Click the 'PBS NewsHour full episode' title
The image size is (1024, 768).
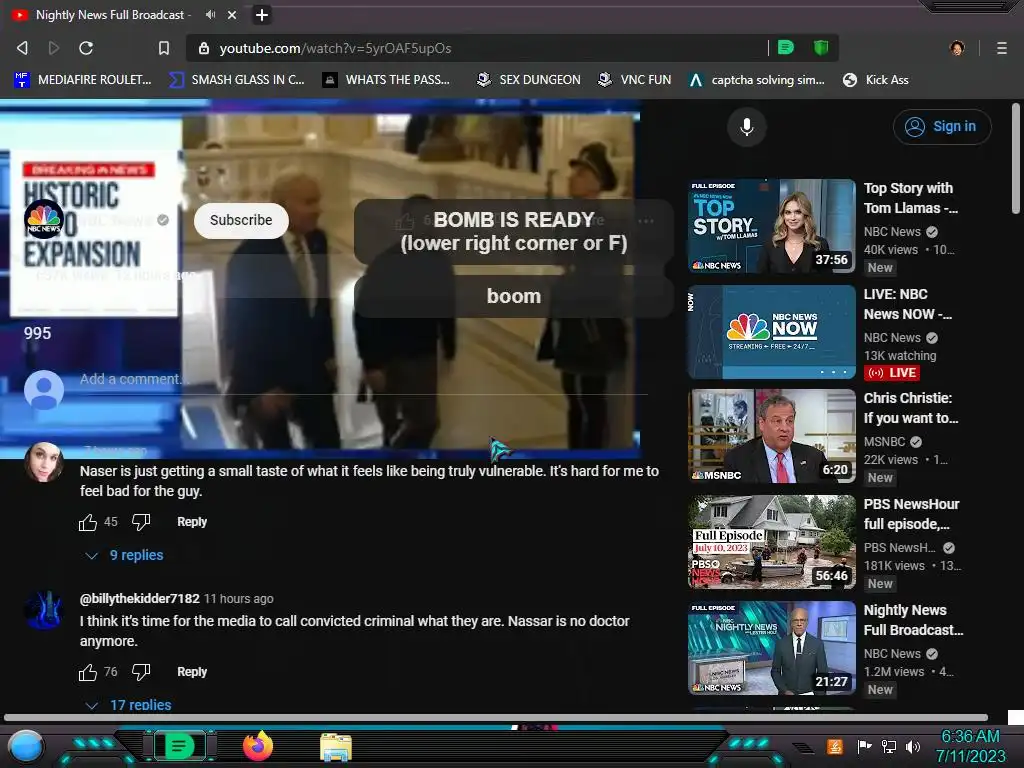911,514
